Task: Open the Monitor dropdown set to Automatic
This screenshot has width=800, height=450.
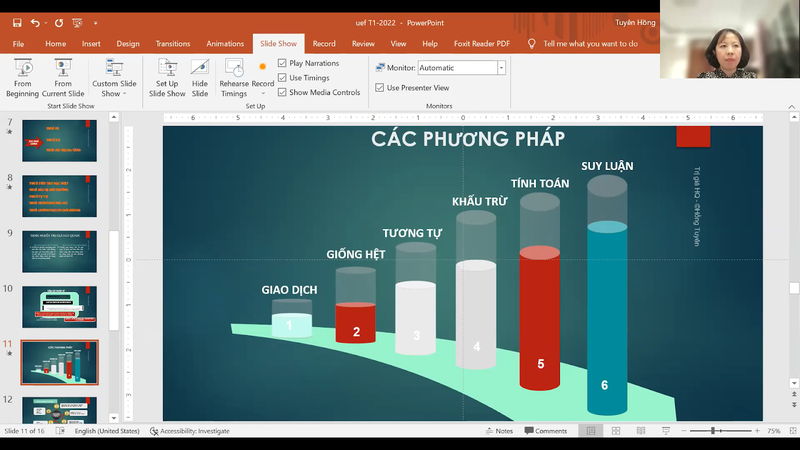Action: [x=501, y=68]
